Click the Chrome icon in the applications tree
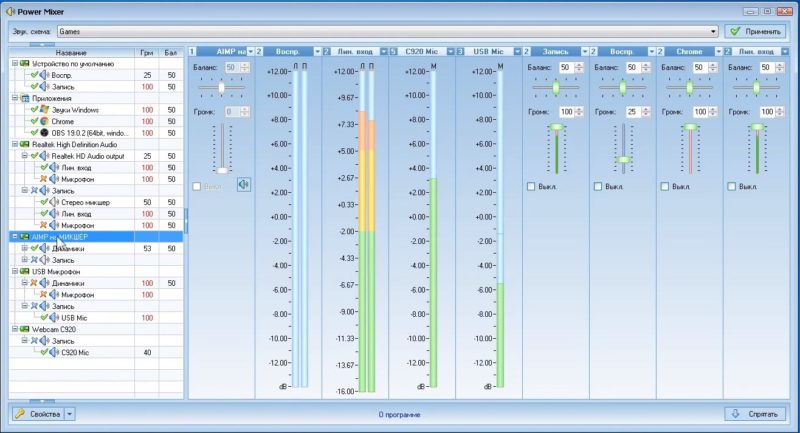 pyautogui.click(x=44, y=121)
